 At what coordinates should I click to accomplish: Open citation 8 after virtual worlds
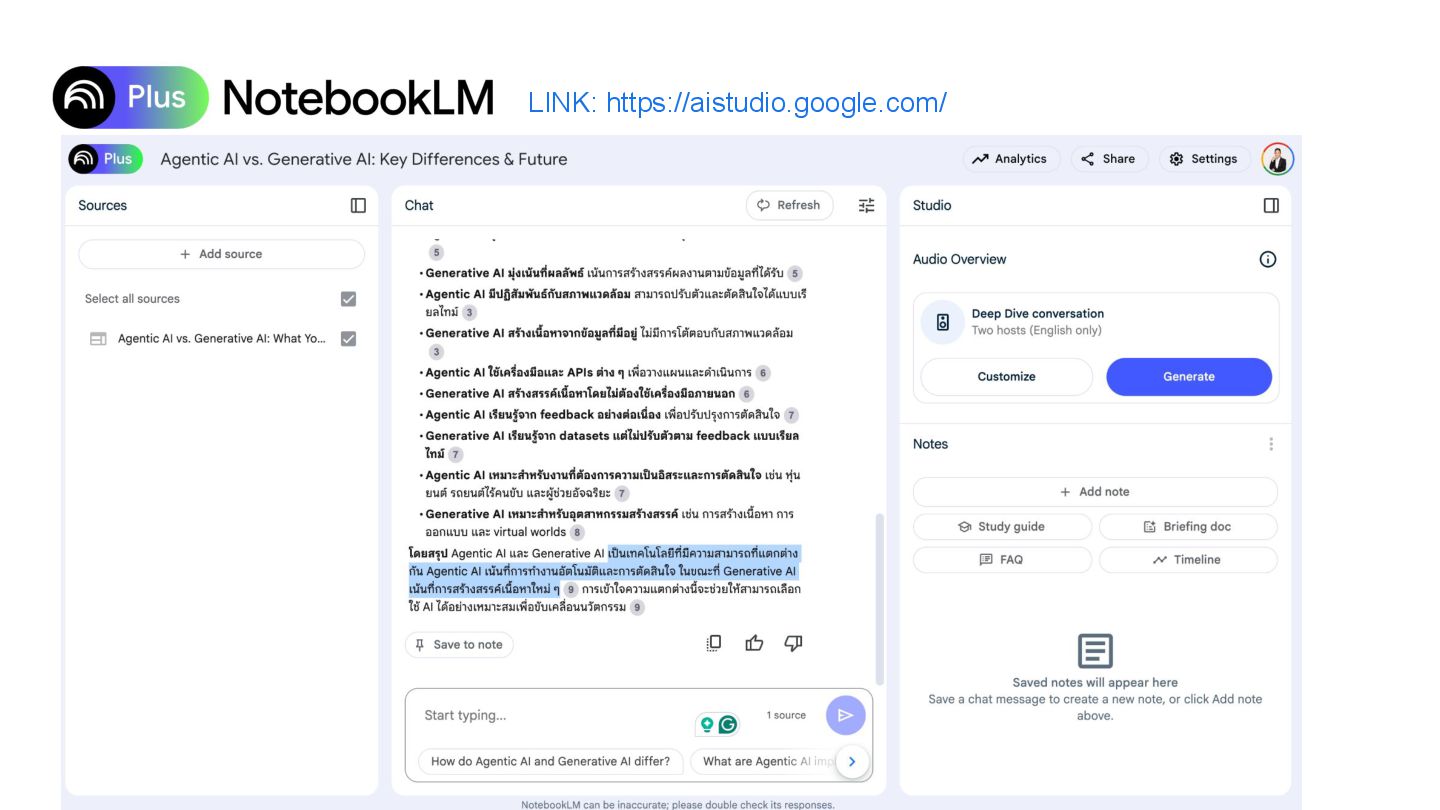point(577,532)
